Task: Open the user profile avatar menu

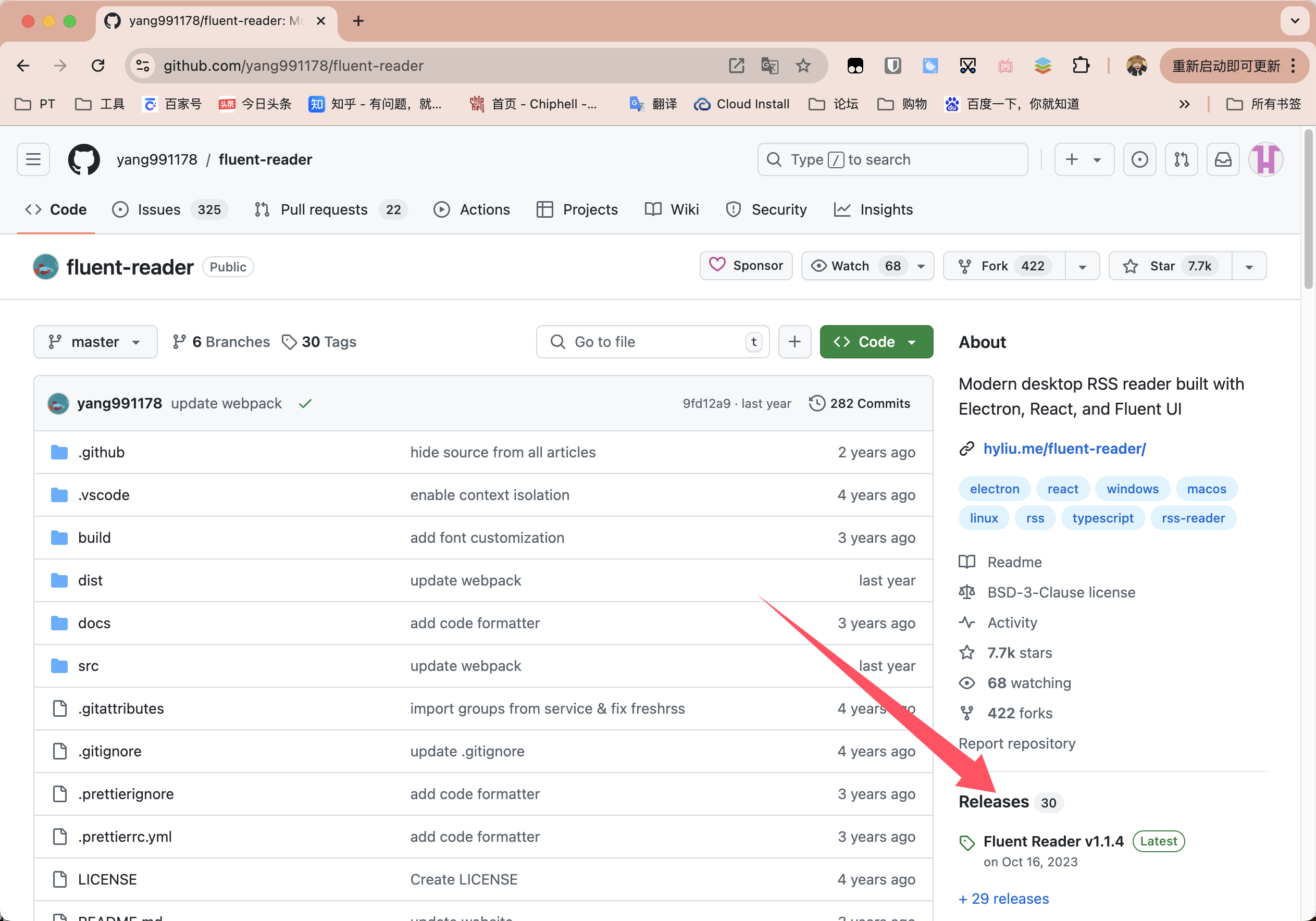Action: tap(1265, 159)
